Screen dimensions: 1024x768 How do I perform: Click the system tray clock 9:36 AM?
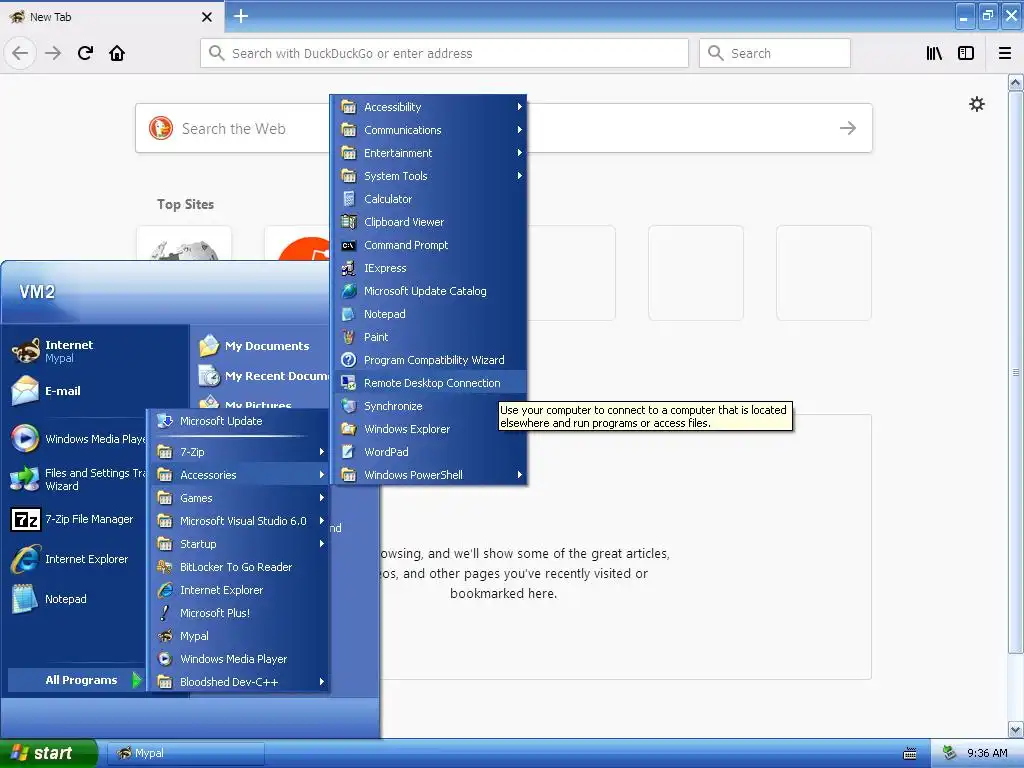click(987, 753)
